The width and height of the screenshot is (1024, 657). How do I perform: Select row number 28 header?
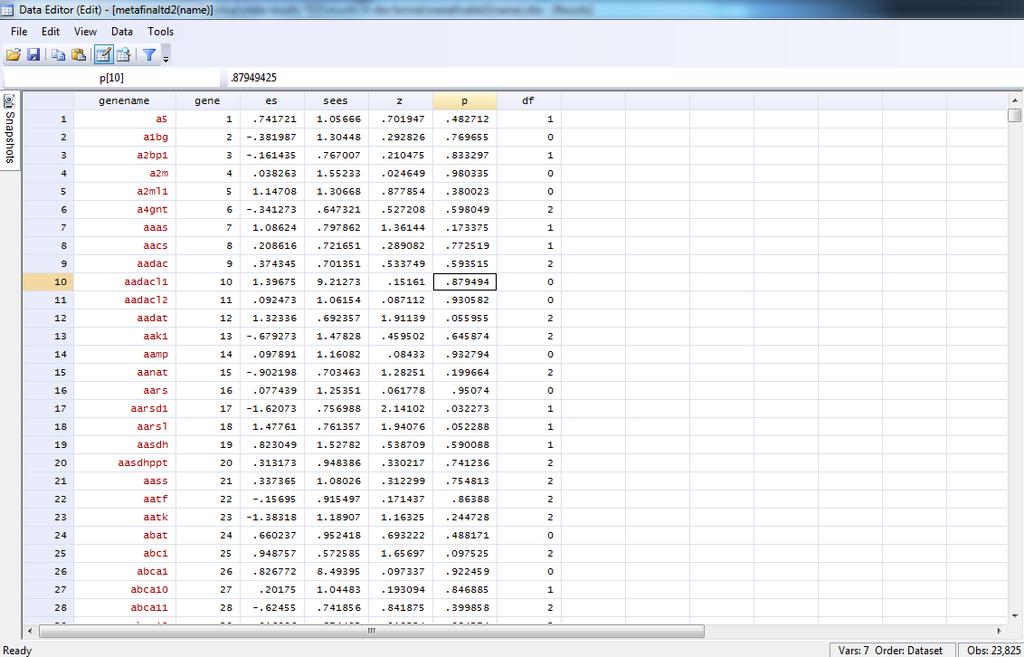point(48,608)
